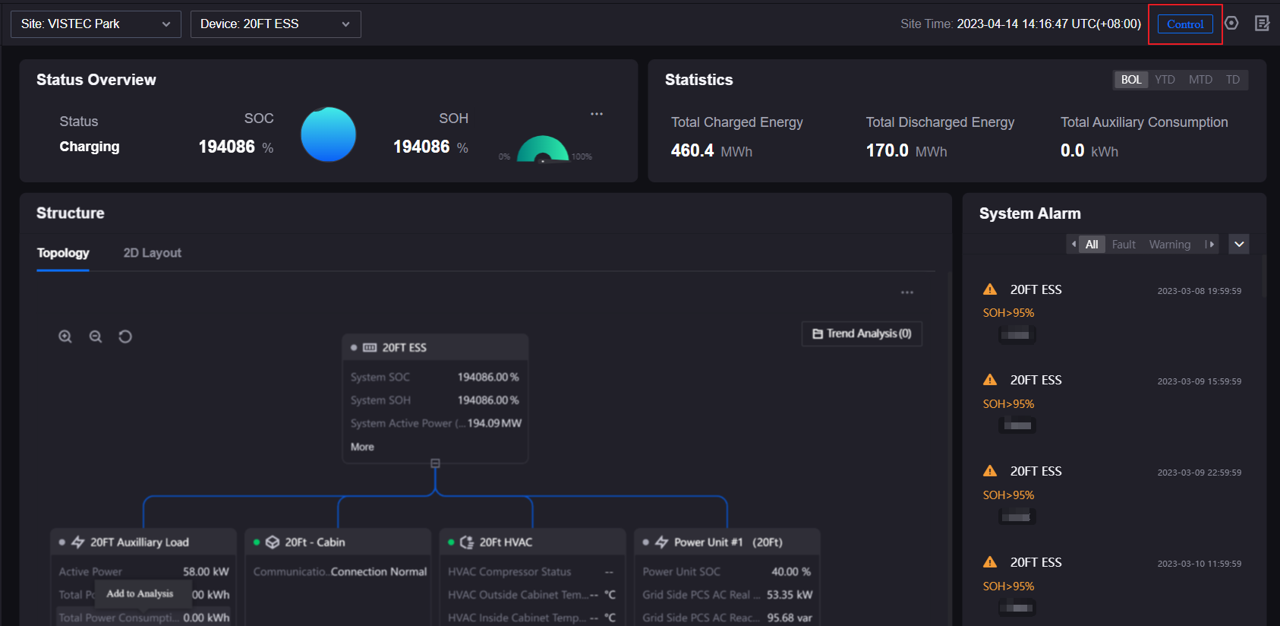Click the Power Unit #1 (20Ft) node title
The height and width of the screenshot is (626, 1280).
click(x=728, y=542)
